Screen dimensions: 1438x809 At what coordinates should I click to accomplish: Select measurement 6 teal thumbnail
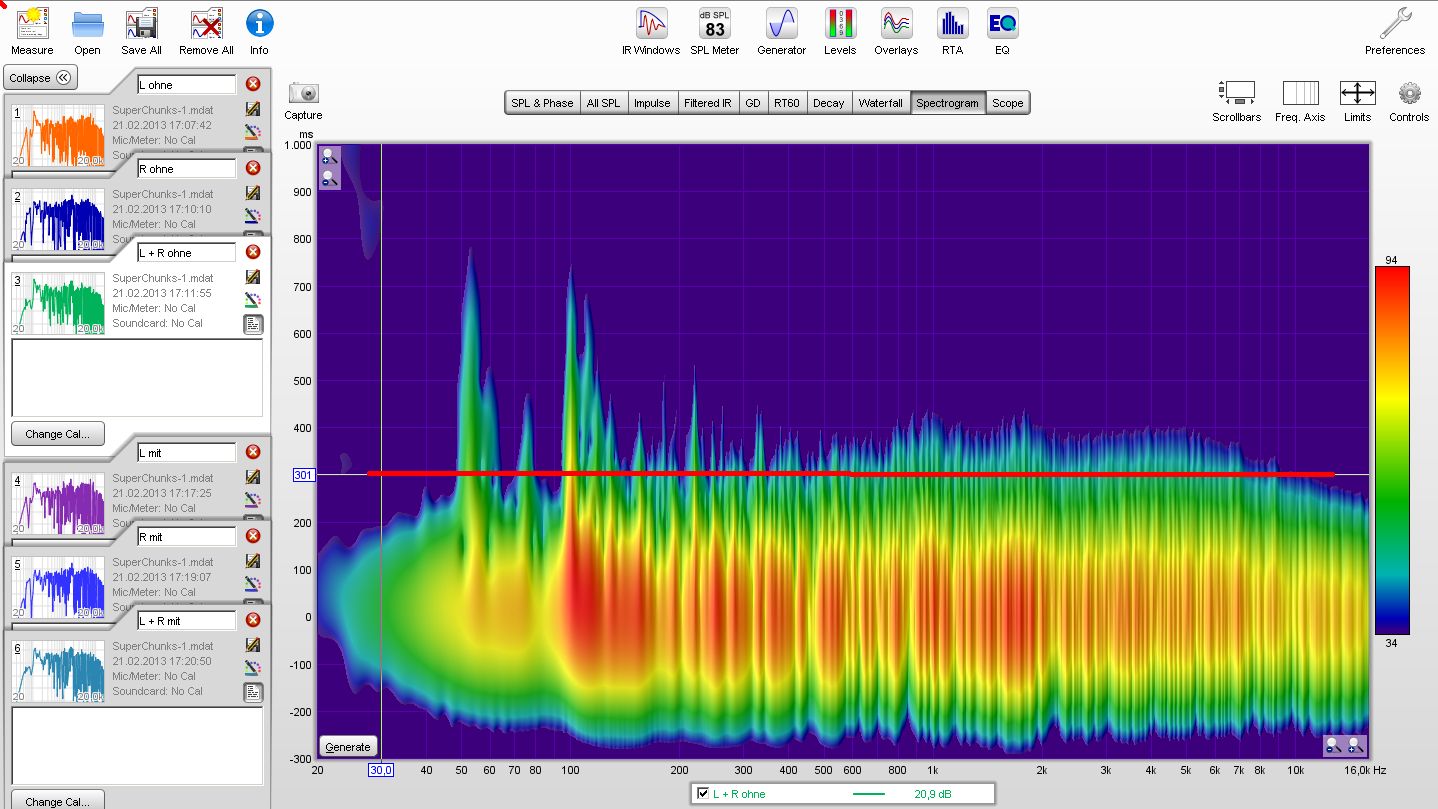[x=58, y=670]
